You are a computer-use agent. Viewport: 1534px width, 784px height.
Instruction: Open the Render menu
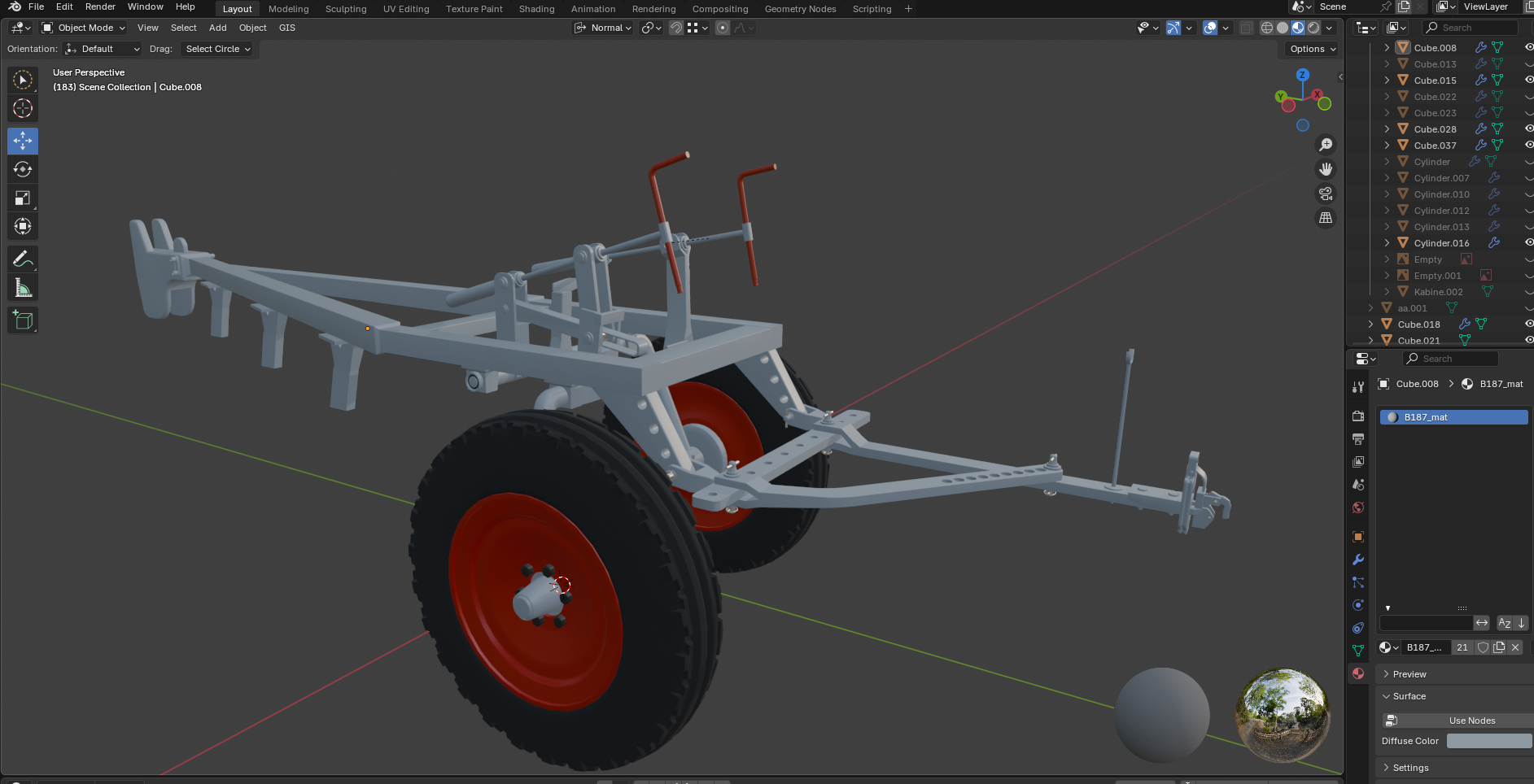point(100,7)
